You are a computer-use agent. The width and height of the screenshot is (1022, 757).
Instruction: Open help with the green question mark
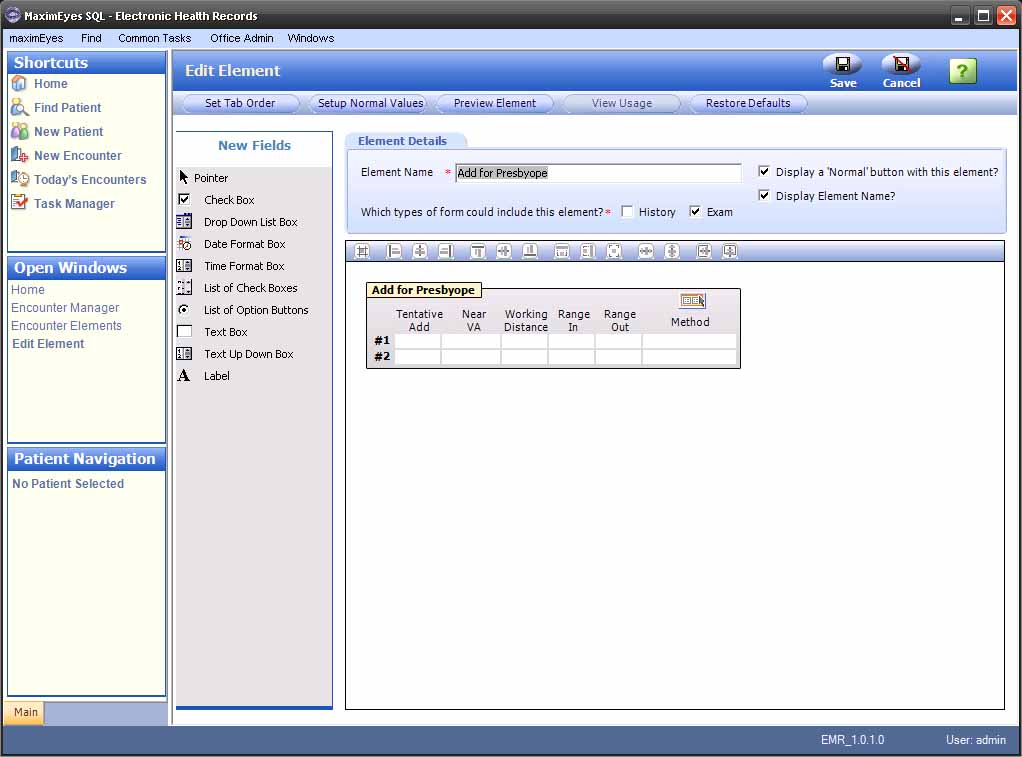[963, 70]
